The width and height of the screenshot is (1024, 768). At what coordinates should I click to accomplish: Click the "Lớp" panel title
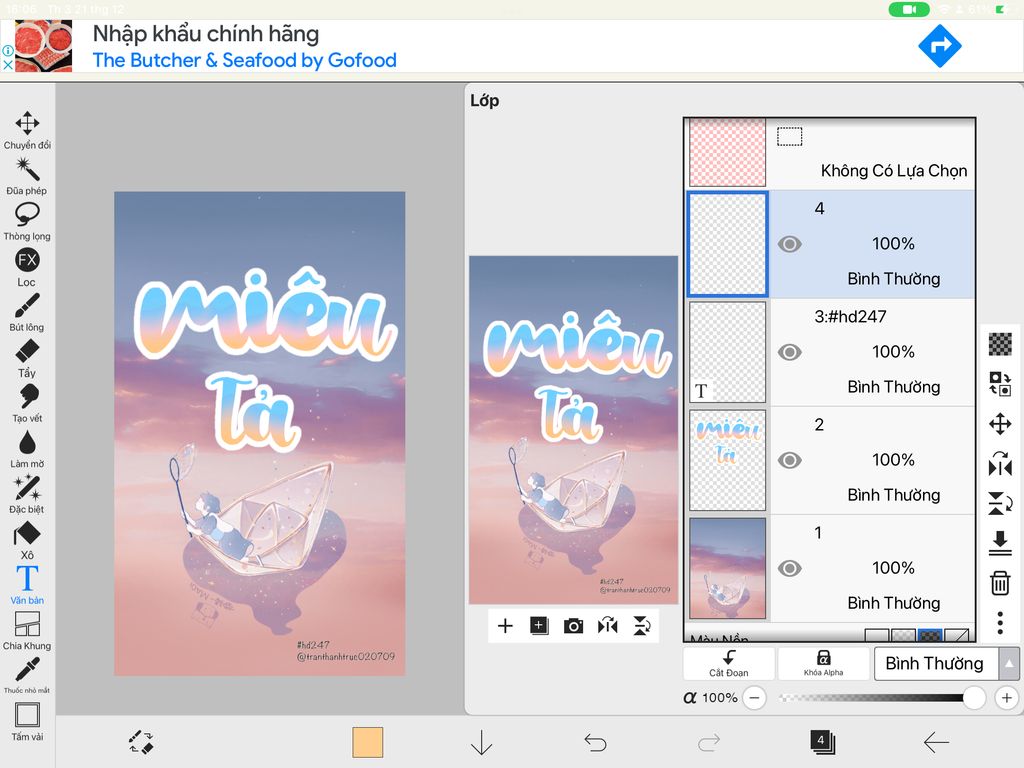(x=485, y=101)
